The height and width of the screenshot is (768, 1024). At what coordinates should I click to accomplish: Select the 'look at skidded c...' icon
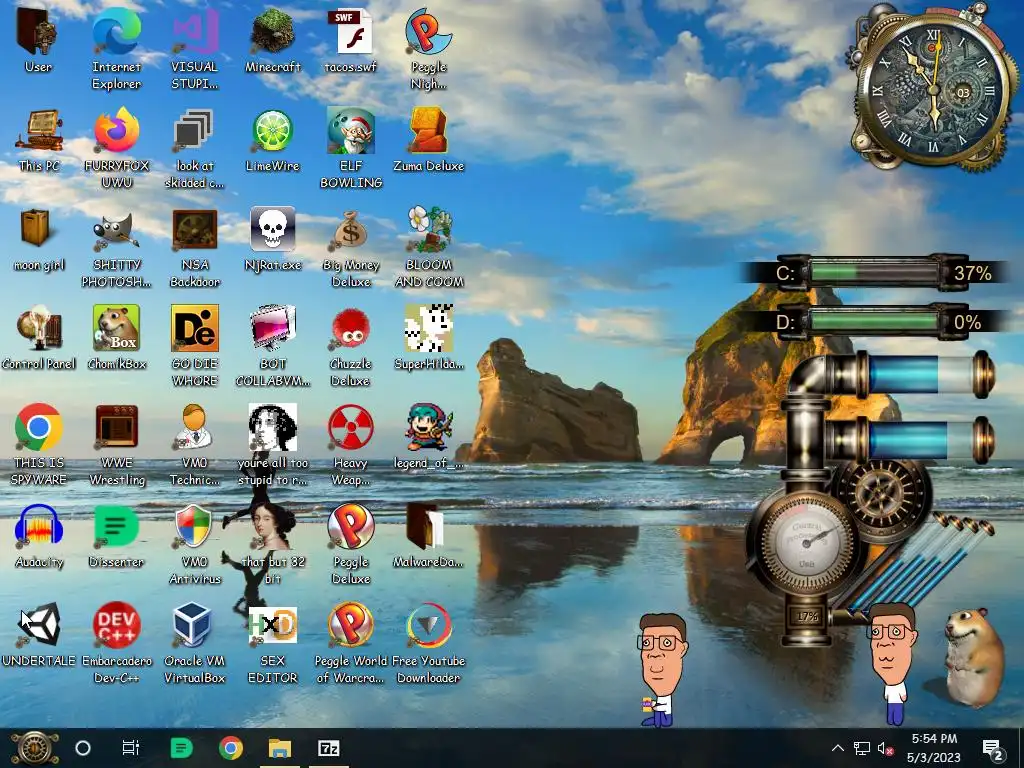click(194, 131)
